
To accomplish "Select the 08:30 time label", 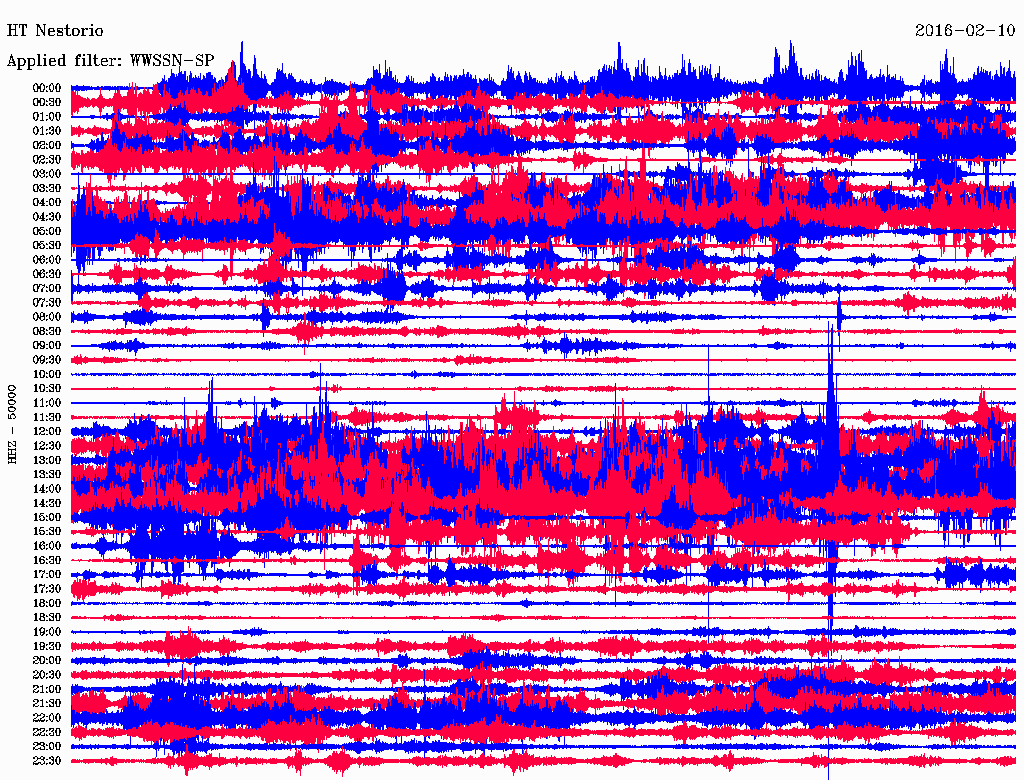I will pyautogui.click(x=47, y=331).
